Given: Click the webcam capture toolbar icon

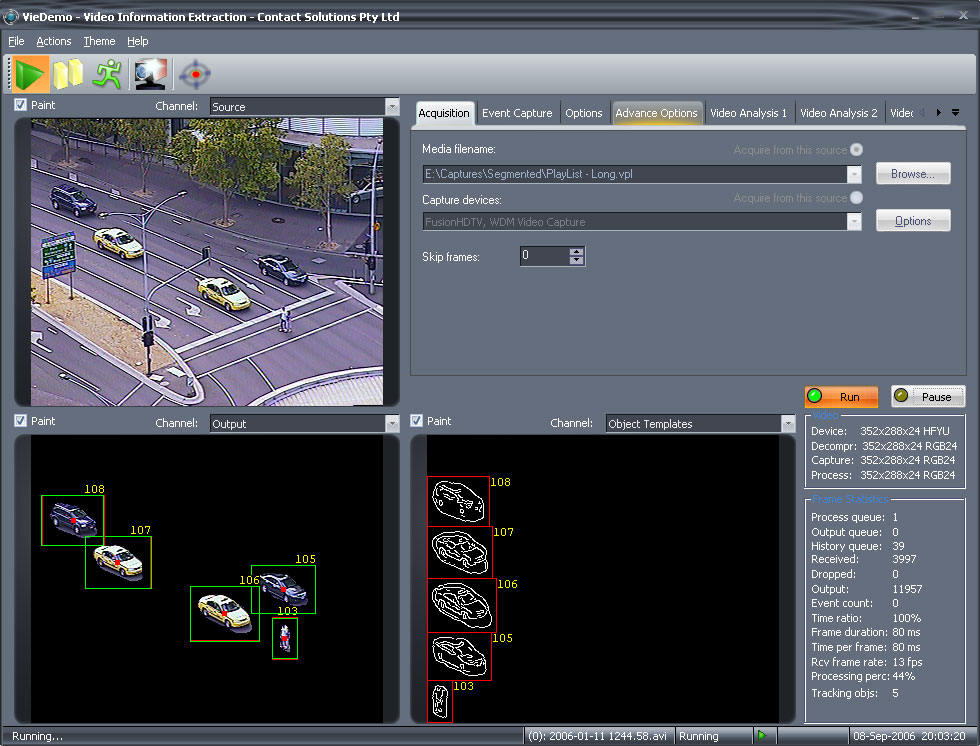Looking at the screenshot, I should pos(150,74).
